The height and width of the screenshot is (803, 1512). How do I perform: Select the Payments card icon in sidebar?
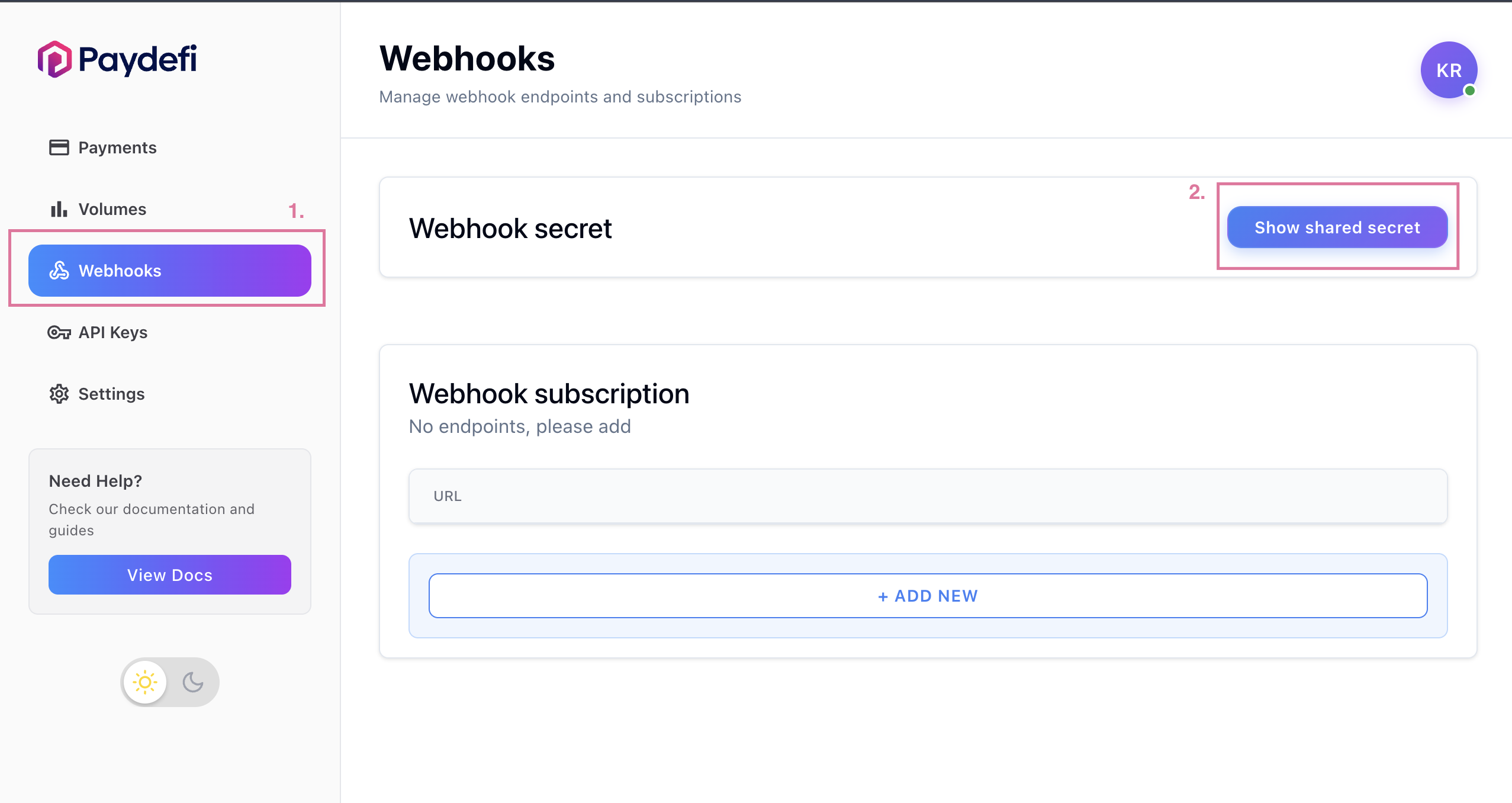(x=59, y=147)
